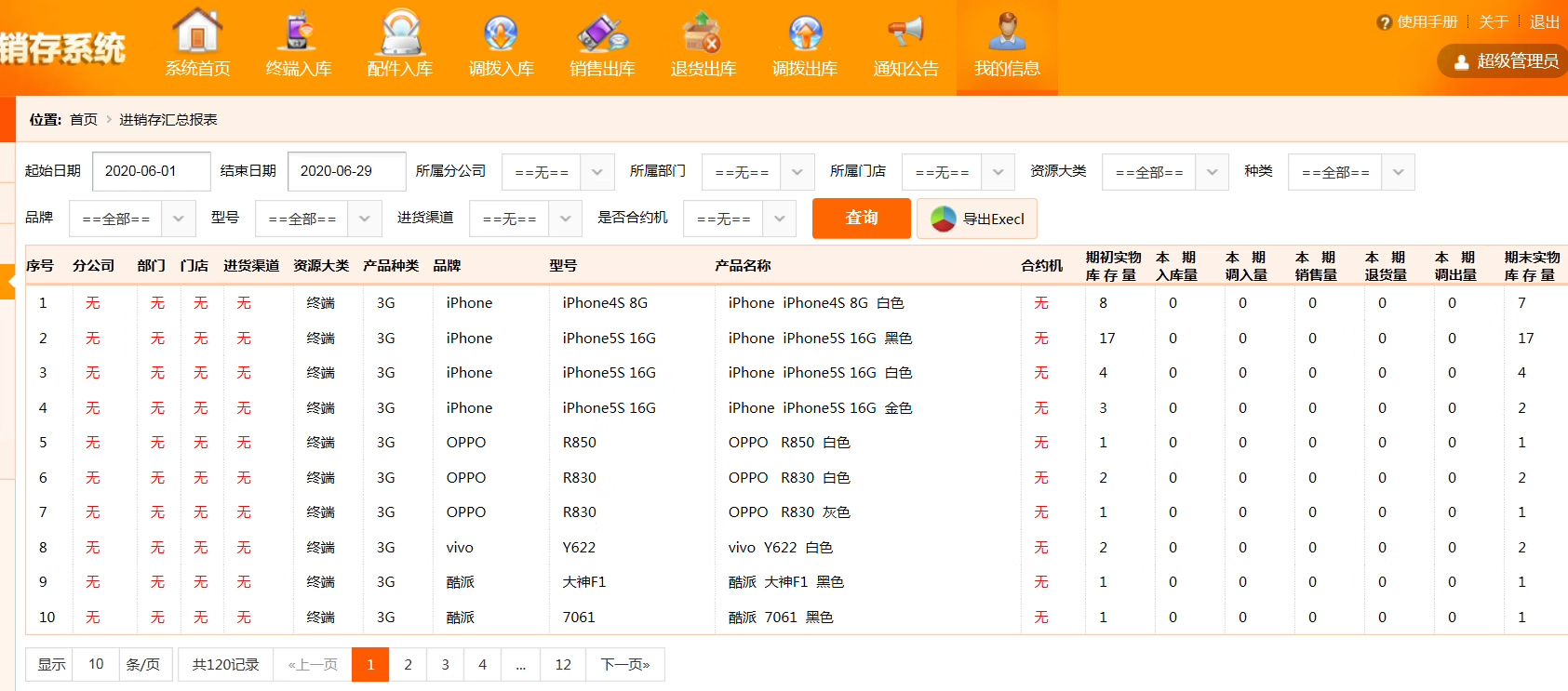This screenshot has height=691, width=1568.
Task: Open the 退货出库 box icon
Action: 702,32
